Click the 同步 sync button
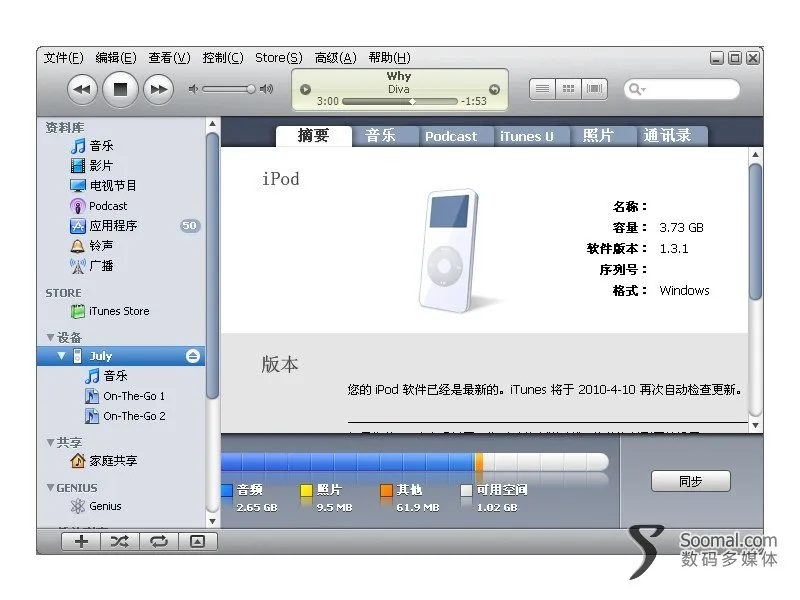The image size is (800, 600). [690, 481]
